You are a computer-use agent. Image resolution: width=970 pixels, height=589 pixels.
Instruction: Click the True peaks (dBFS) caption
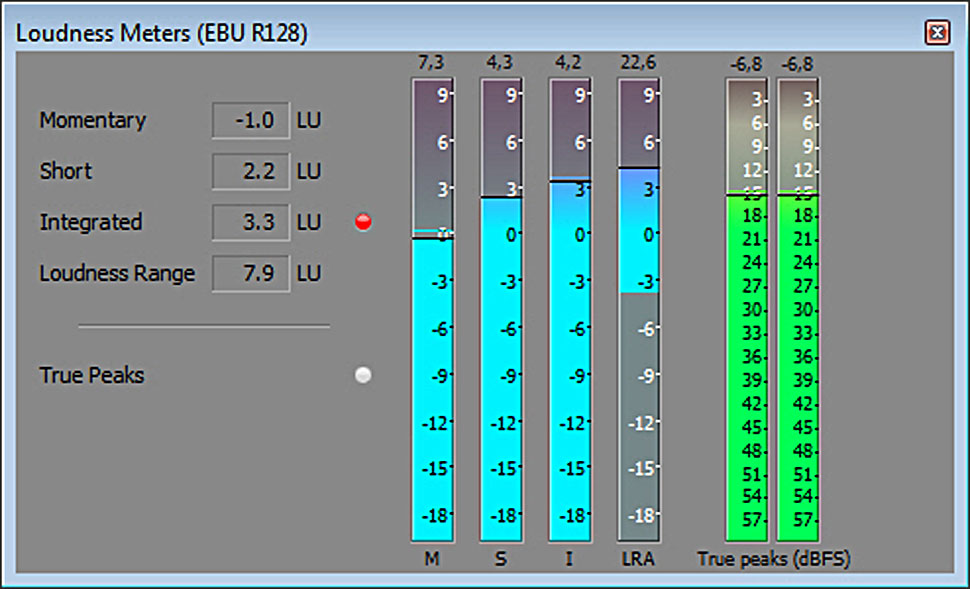tap(773, 560)
